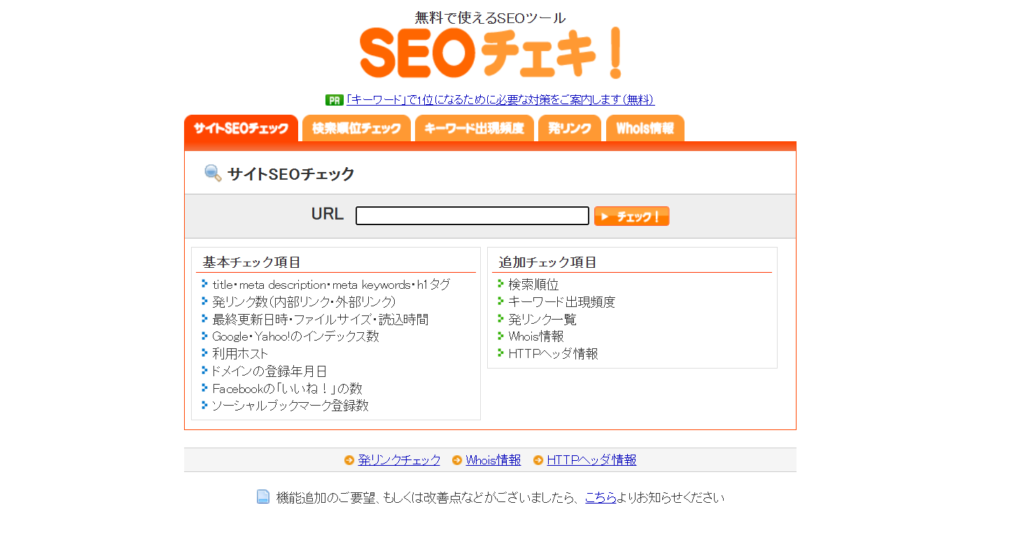Click ドメインの登録年月日 list item

[268, 371]
